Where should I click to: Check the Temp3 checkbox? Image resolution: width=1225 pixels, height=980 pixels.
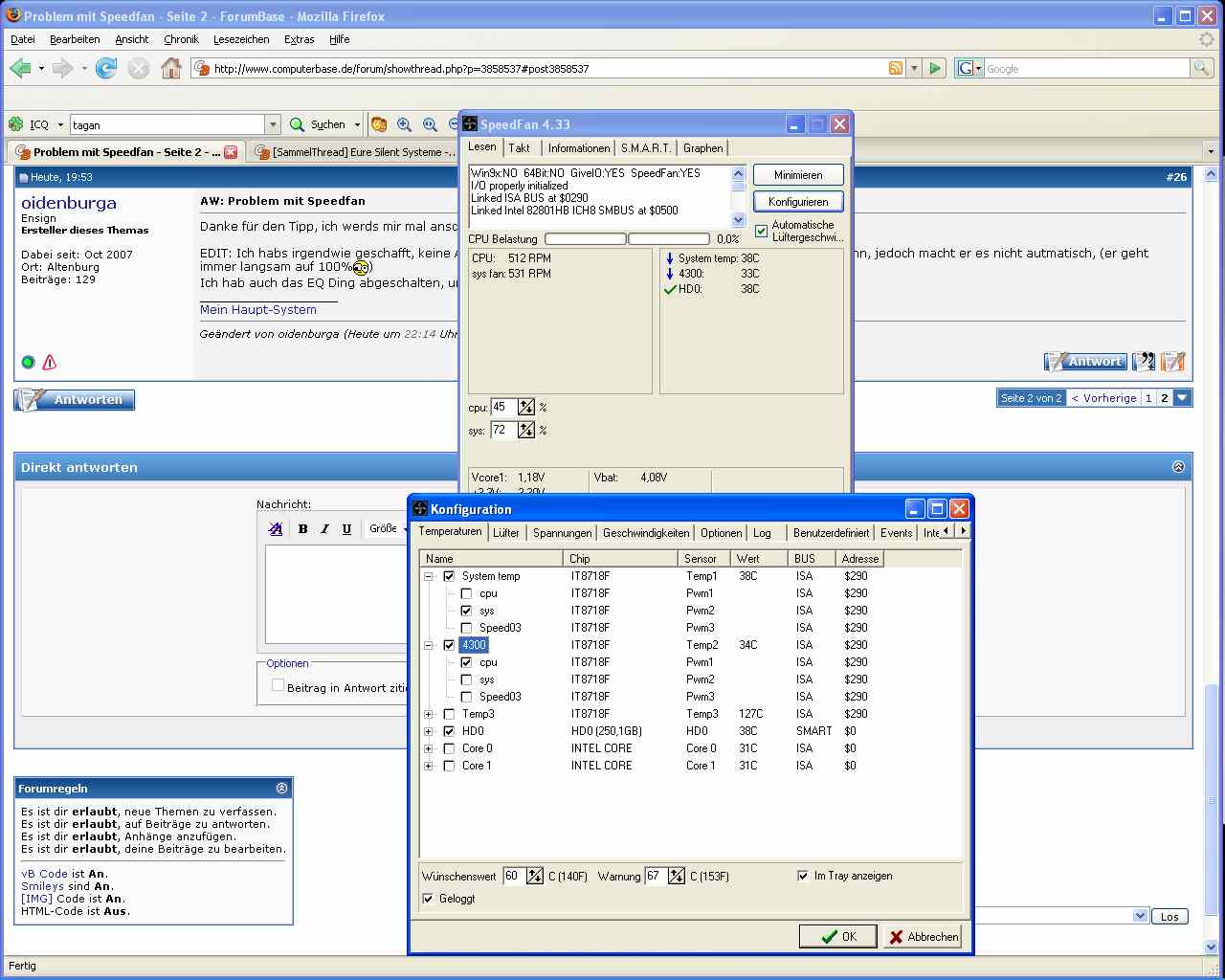point(449,714)
